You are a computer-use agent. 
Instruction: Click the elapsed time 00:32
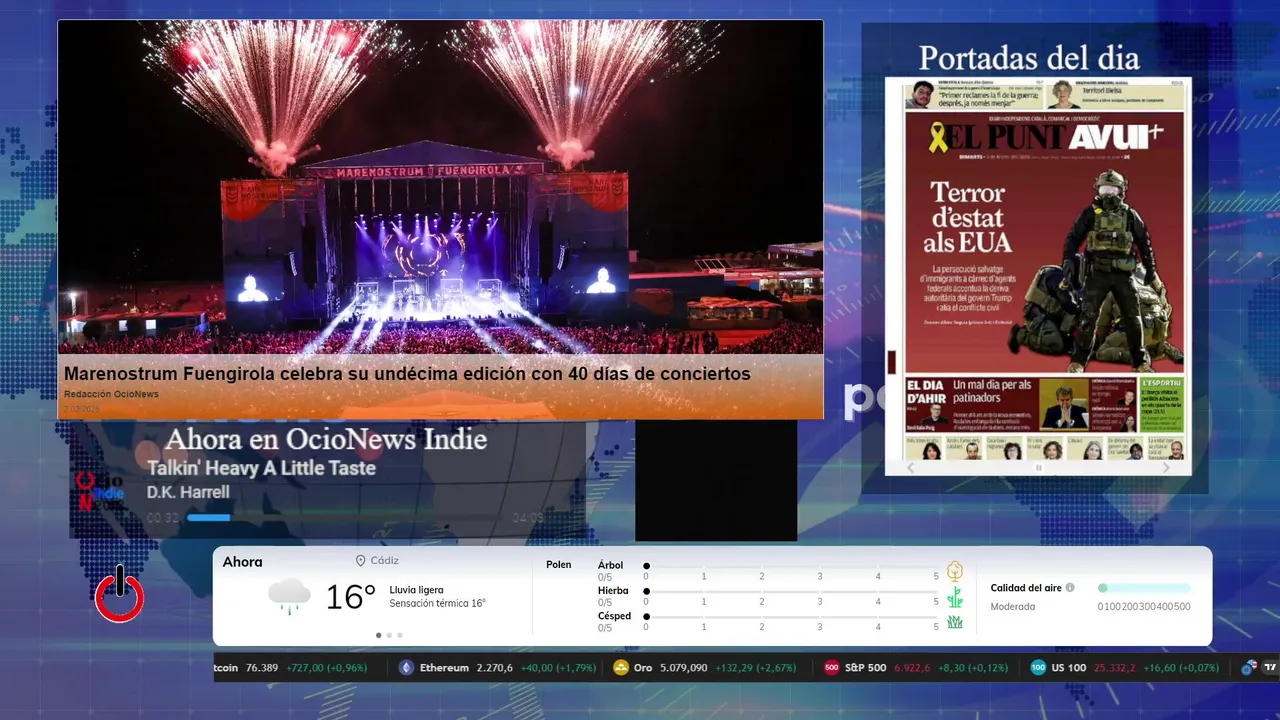[x=163, y=517]
